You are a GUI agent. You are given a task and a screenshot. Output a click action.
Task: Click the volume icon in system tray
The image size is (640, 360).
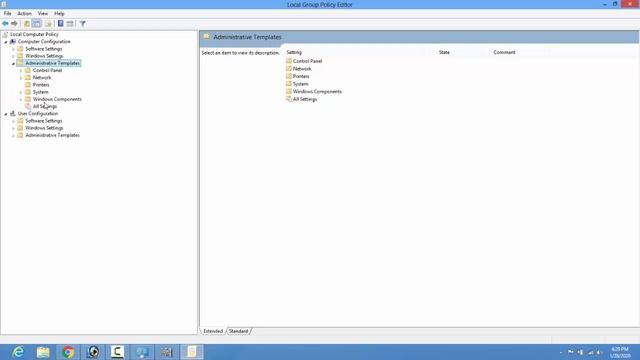599,352
